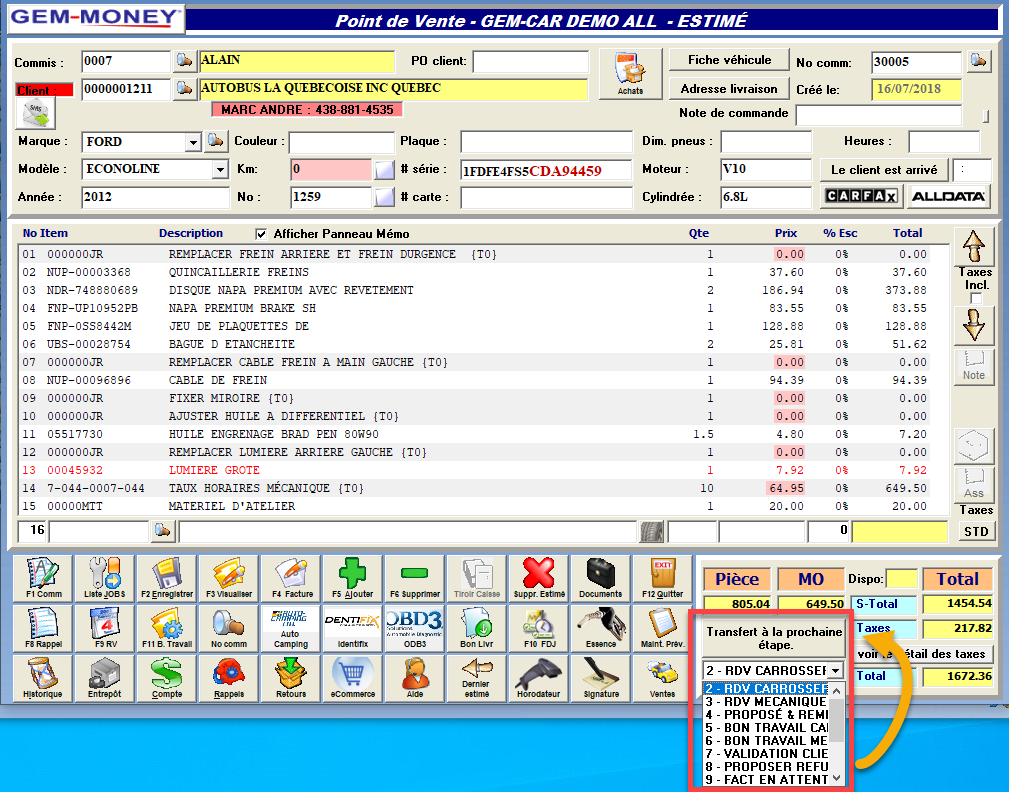
Task: Open the Aide help icon
Action: click(x=414, y=678)
